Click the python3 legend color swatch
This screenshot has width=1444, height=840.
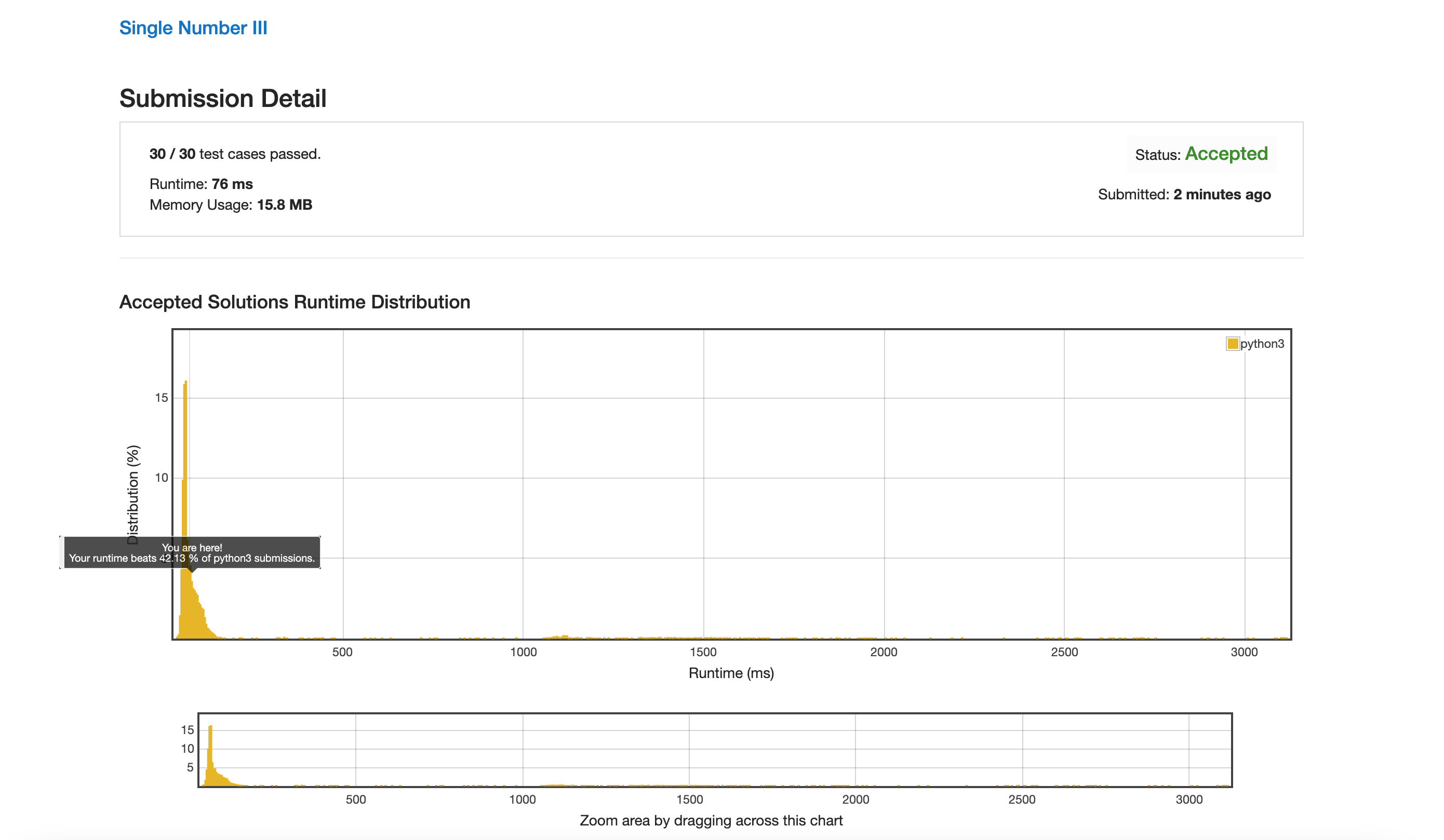(1233, 344)
